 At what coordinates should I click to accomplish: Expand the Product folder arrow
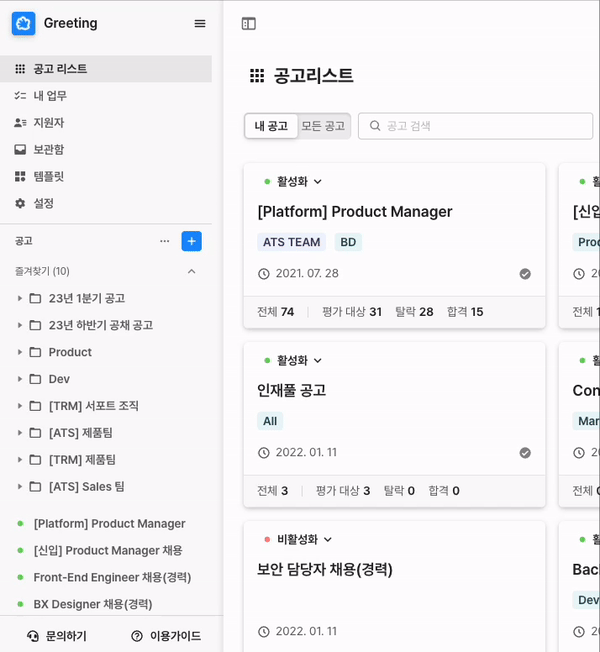(20, 352)
